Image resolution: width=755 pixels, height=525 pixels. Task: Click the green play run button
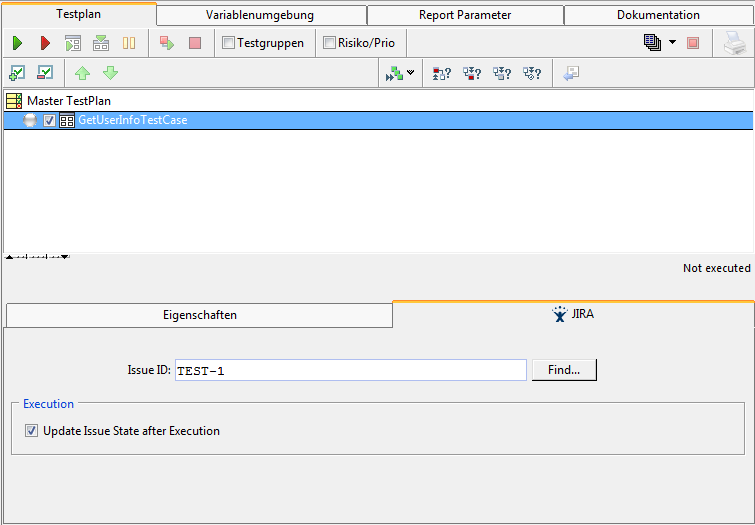tap(17, 43)
